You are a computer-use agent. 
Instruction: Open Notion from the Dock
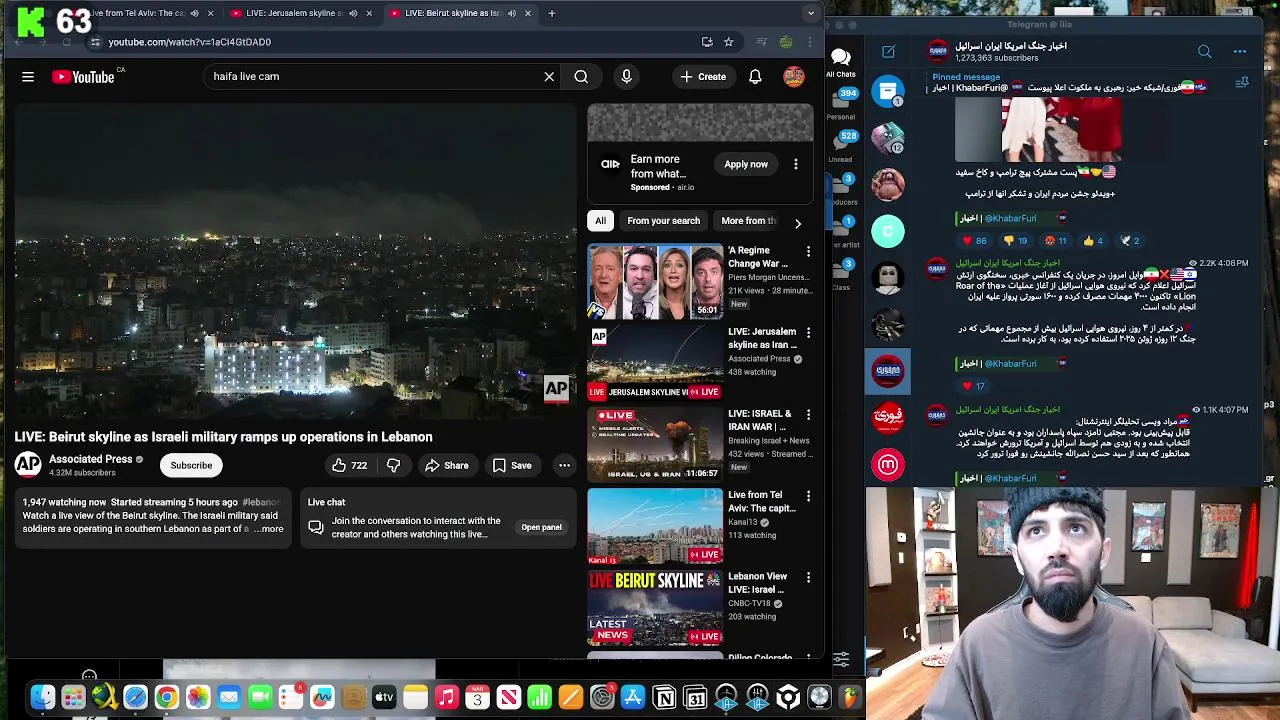tap(664, 697)
